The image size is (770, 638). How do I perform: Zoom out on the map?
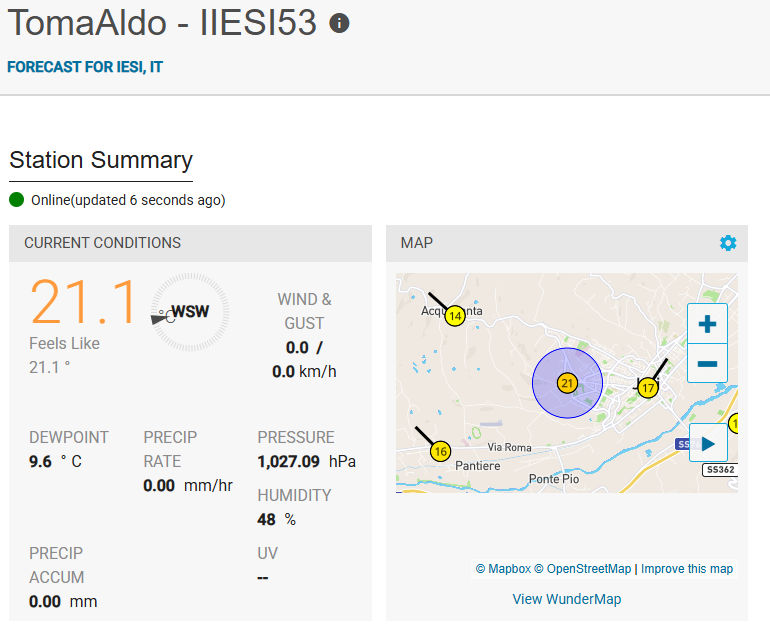point(707,363)
